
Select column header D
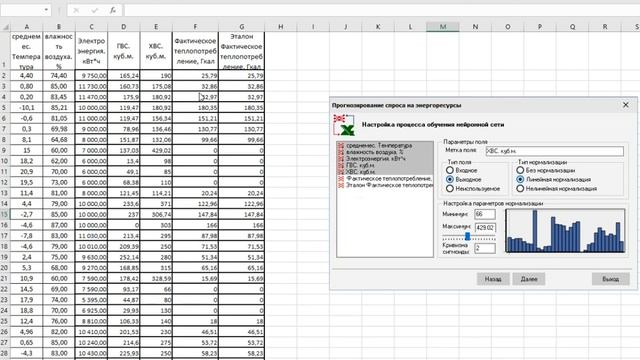tap(124, 27)
